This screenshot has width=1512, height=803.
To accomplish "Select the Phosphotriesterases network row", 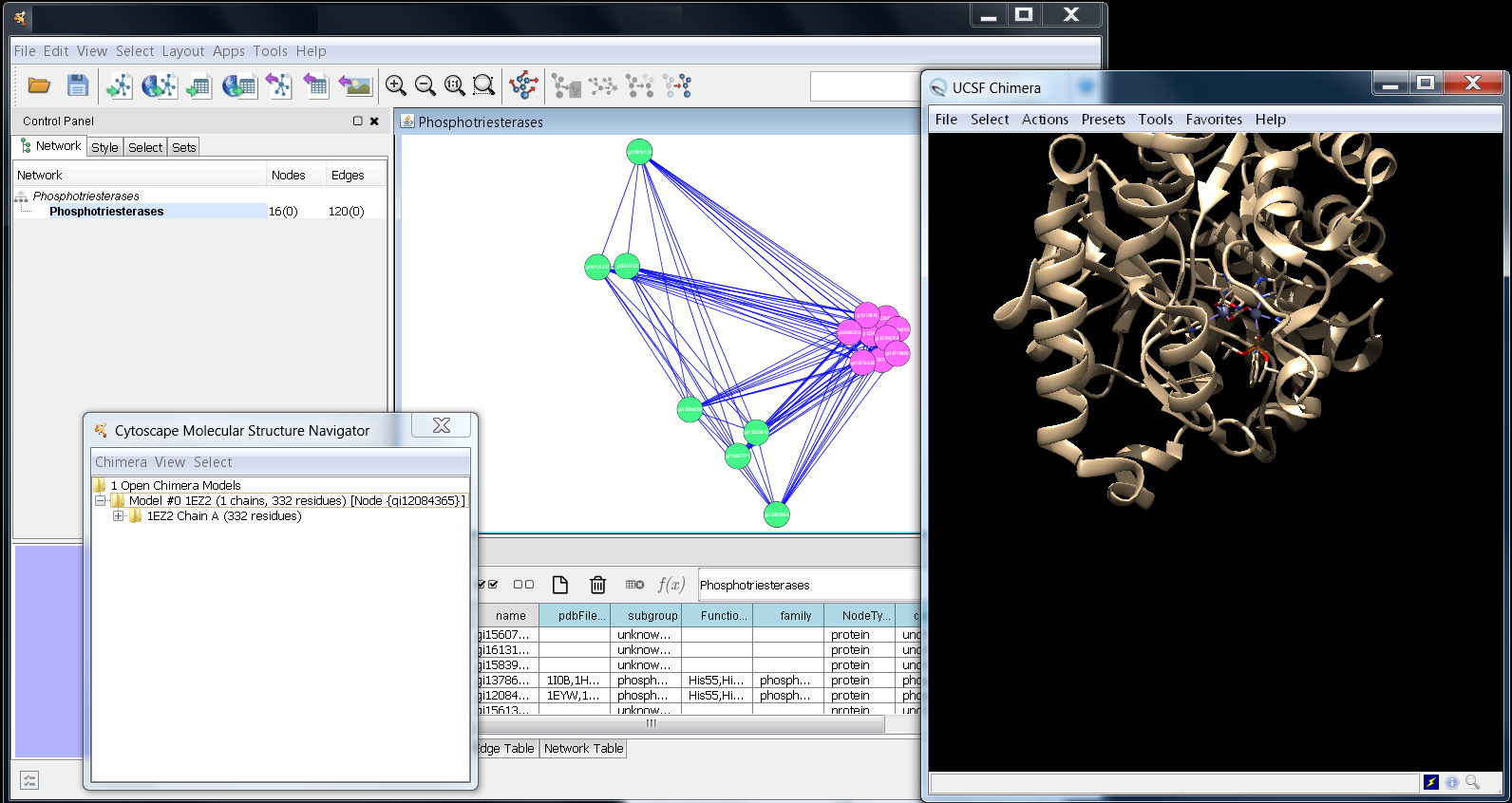I will [x=106, y=212].
